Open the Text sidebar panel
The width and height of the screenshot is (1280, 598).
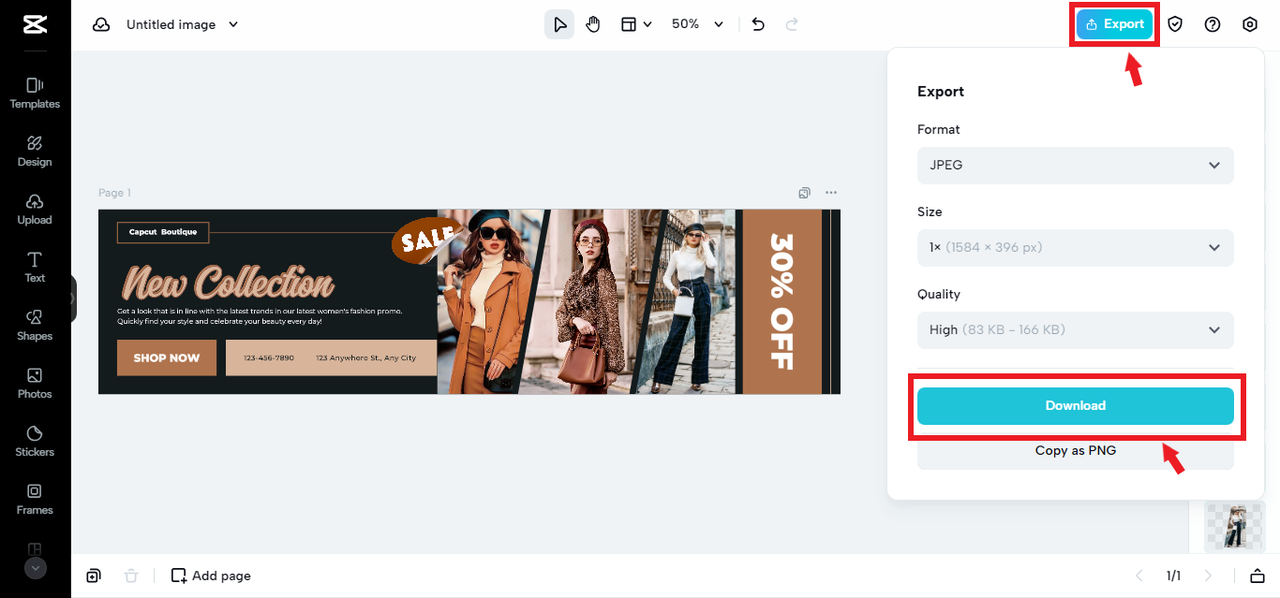pyautogui.click(x=35, y=267)
